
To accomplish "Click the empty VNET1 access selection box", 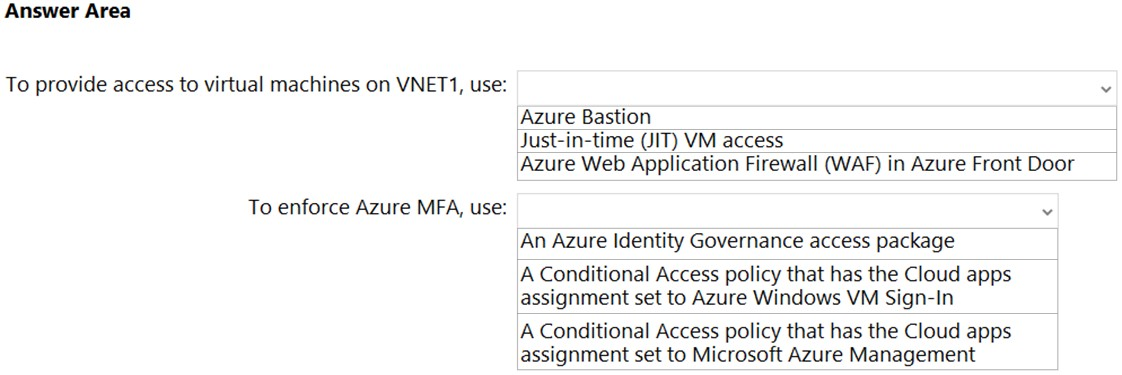I will tap(816, 88).
